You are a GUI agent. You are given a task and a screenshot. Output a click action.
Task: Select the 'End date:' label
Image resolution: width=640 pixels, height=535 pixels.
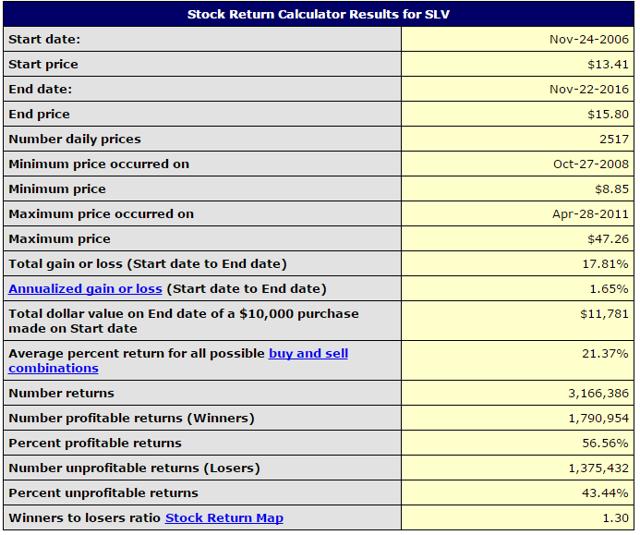point(40,89)
